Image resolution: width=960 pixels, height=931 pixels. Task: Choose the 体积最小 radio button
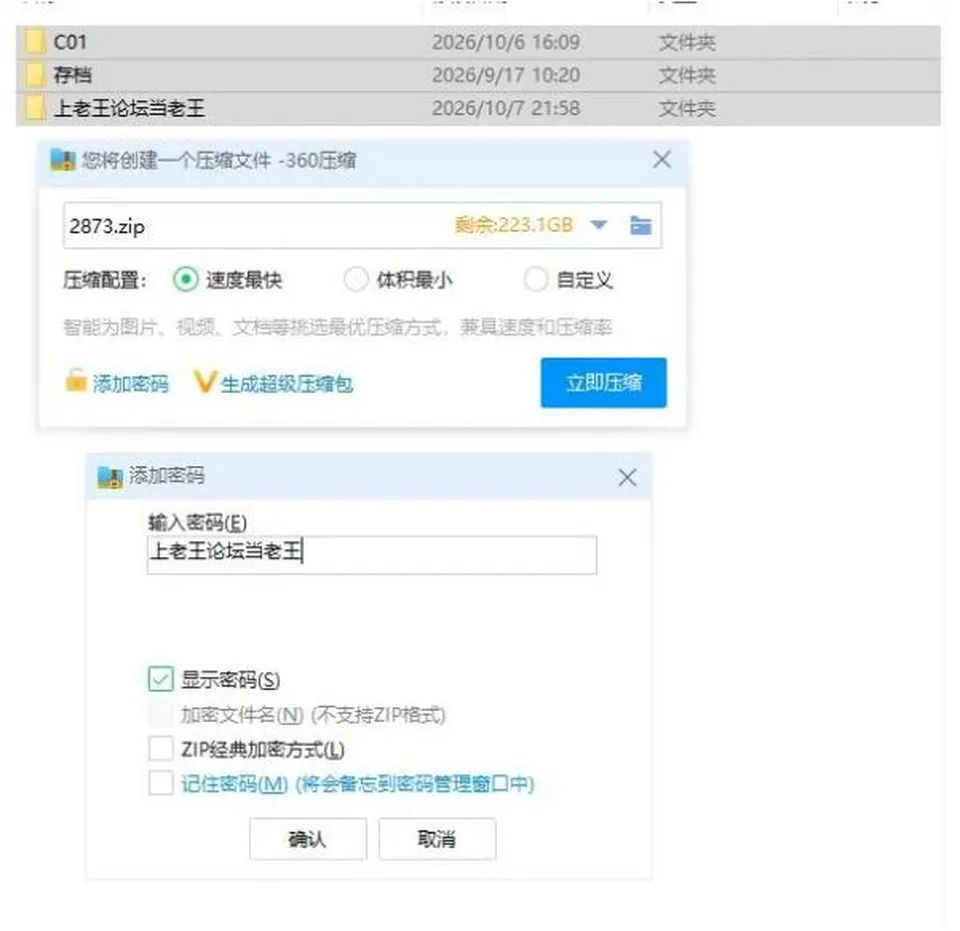click(x=356, y=280)
